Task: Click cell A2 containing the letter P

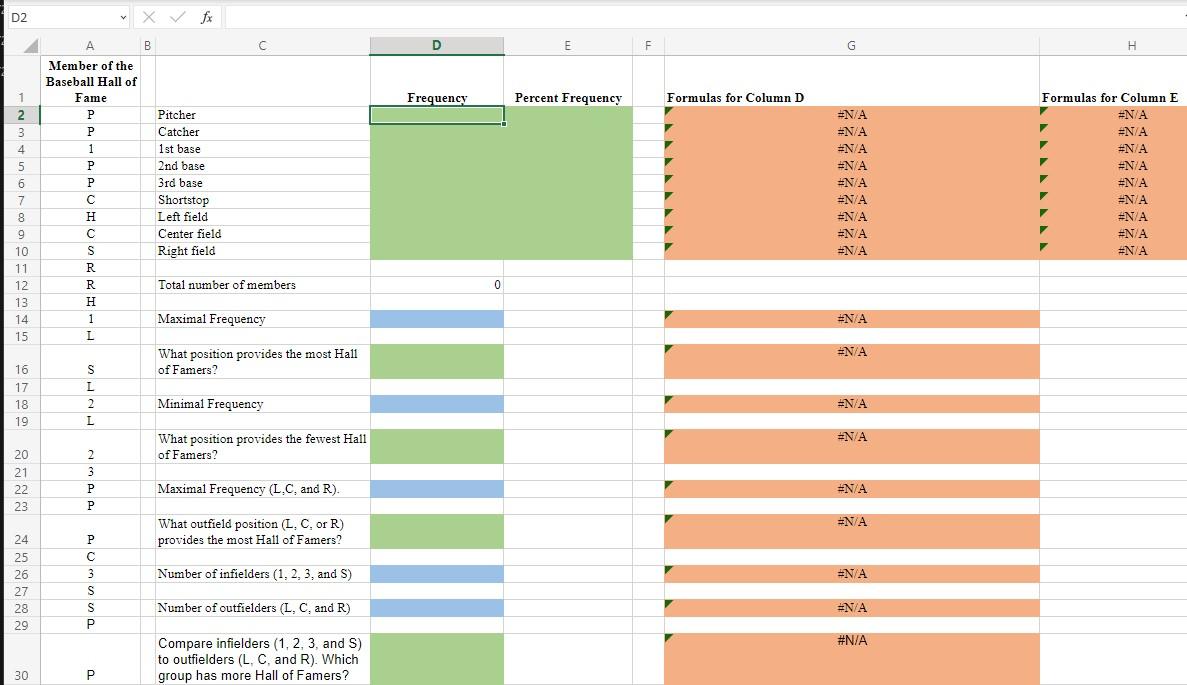Action: pyautogui.click(x=90, y=114)
